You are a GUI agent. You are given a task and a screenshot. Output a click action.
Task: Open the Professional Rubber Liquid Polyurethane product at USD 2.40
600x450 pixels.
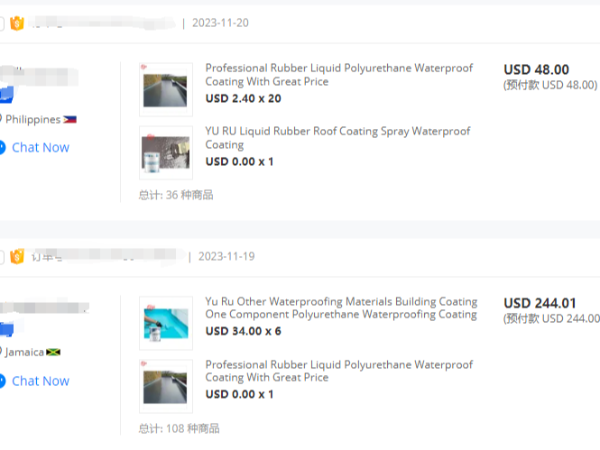pos(339,75)
